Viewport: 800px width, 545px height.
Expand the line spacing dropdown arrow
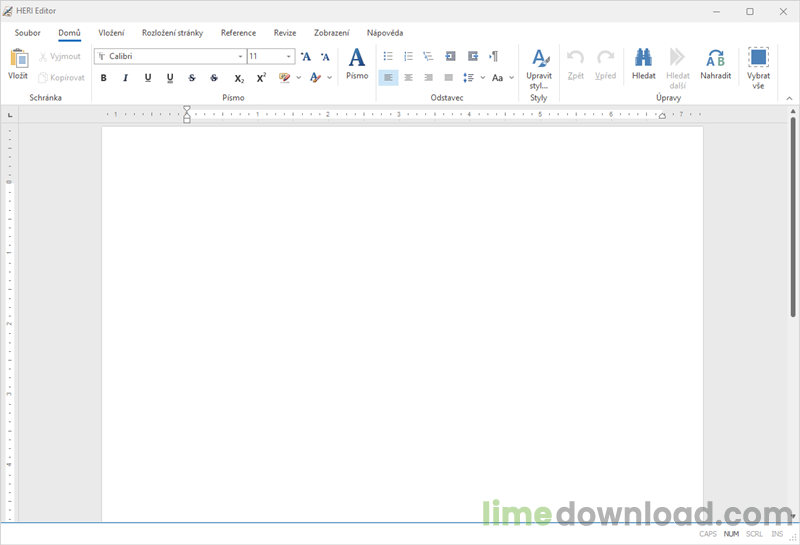[x=483, y=78]
